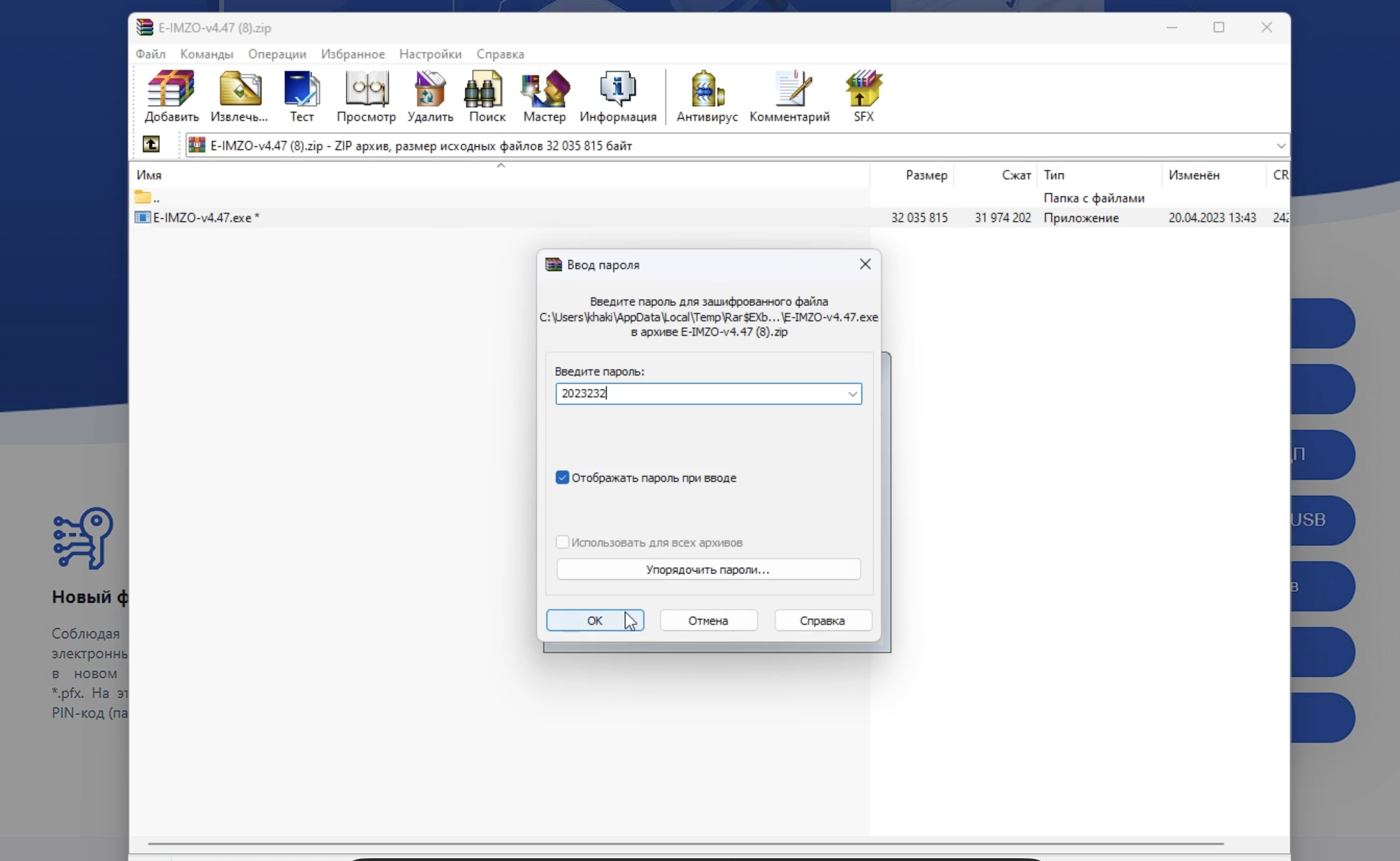Screen dimensions: 1400x861
Task: Click the Извлечь (Extract) toolbar icon
Action: (239, 96)
